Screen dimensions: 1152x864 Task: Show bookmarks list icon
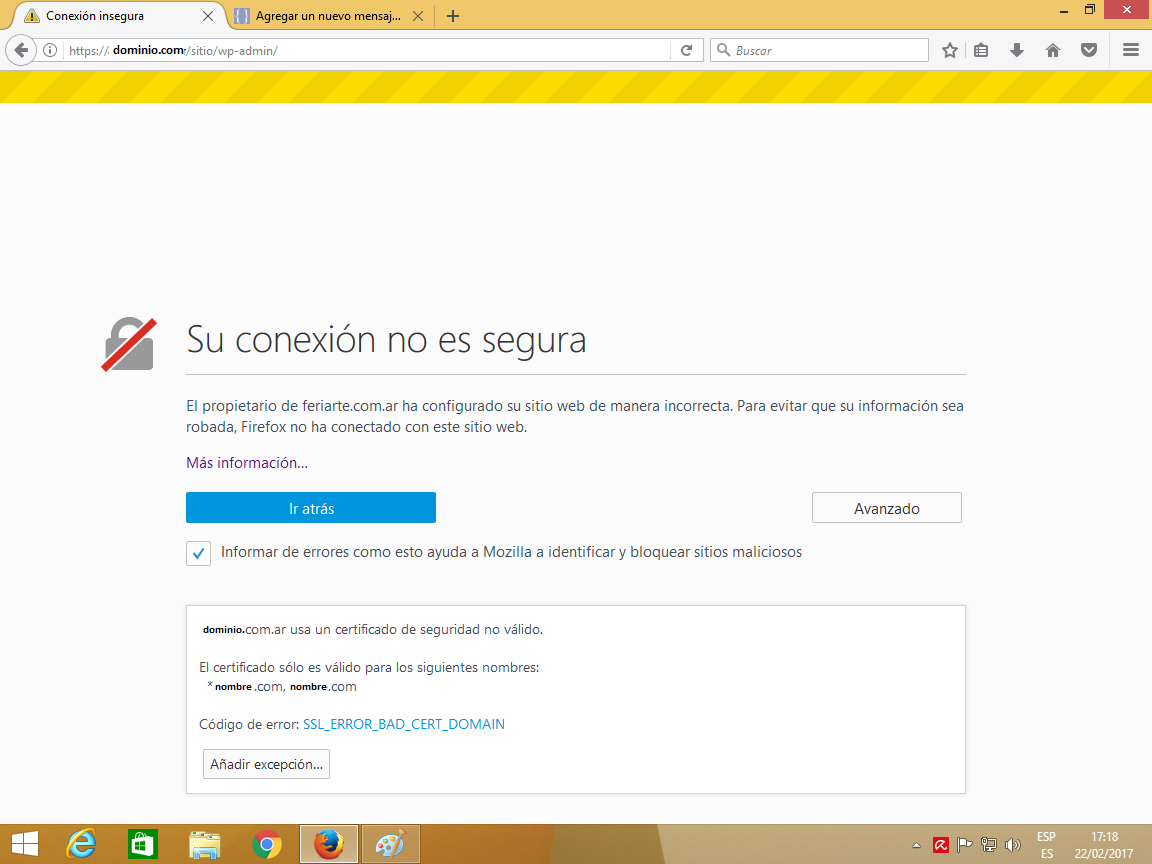point(981,50)
